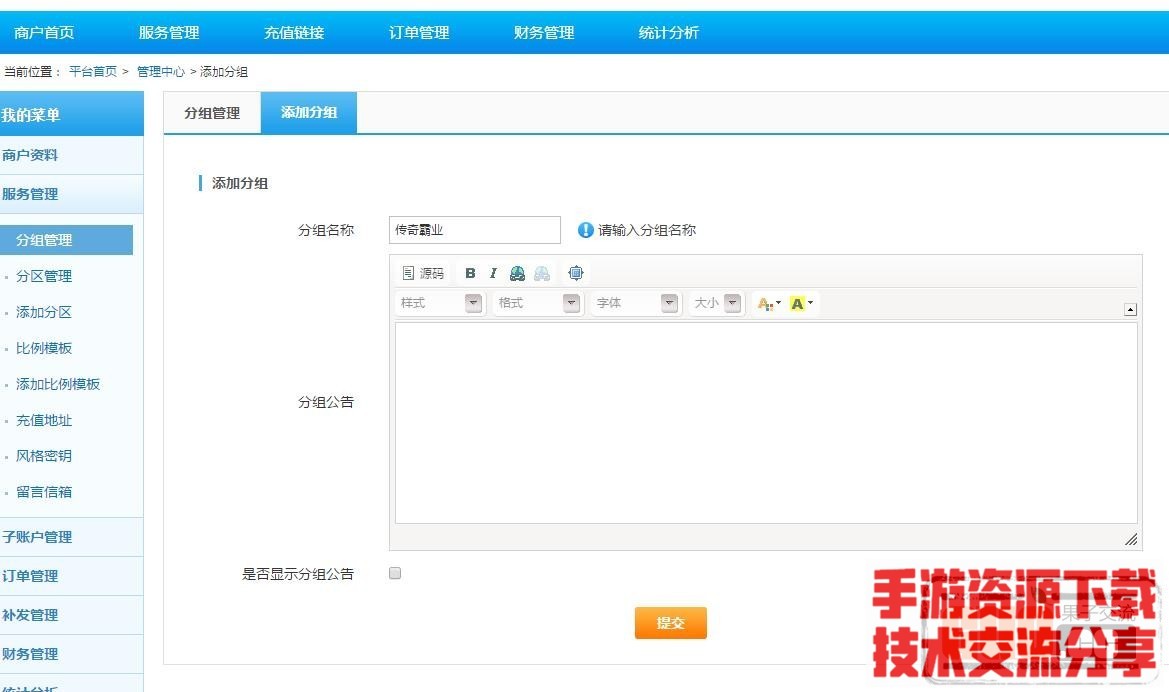Click the remove link icon
Screen dimensions: 1169x692
(541, 273)
